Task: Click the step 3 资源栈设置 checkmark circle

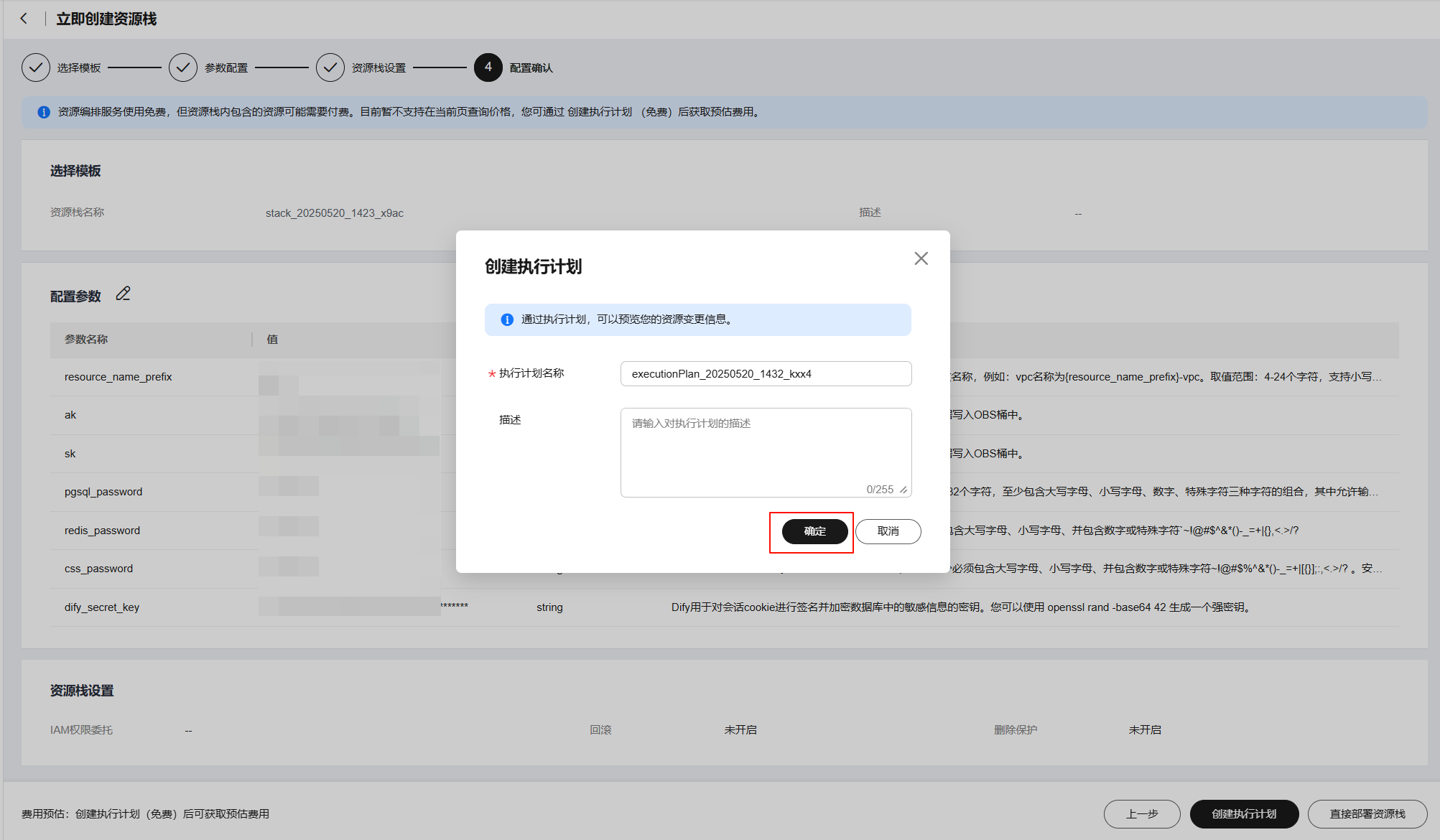Action: pos(330,67)
